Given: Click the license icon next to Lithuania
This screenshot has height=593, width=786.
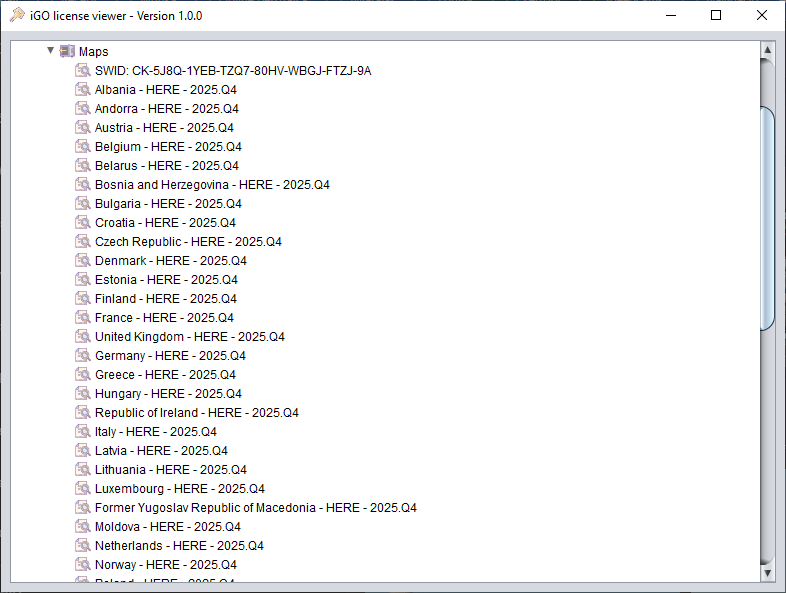Looking at the screenshot, I should click(x=83, y=470).
